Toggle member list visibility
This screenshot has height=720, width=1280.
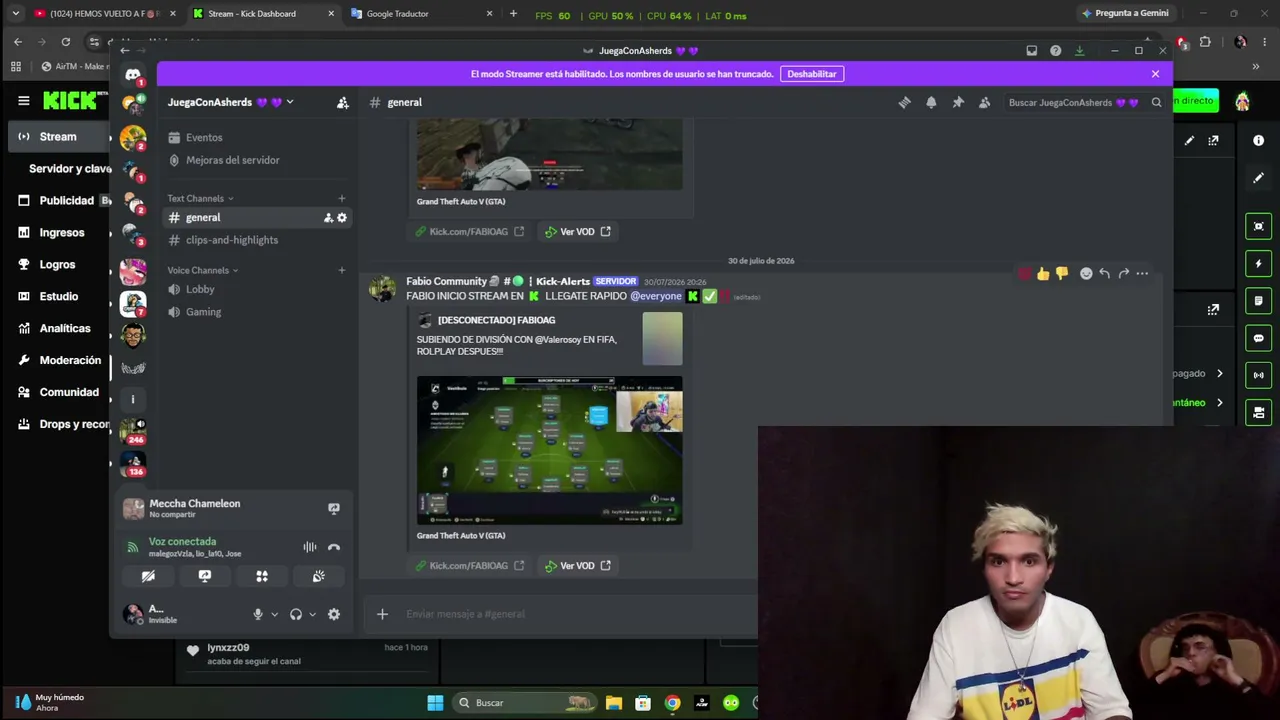pyautogui.click(x=984, y=102)
